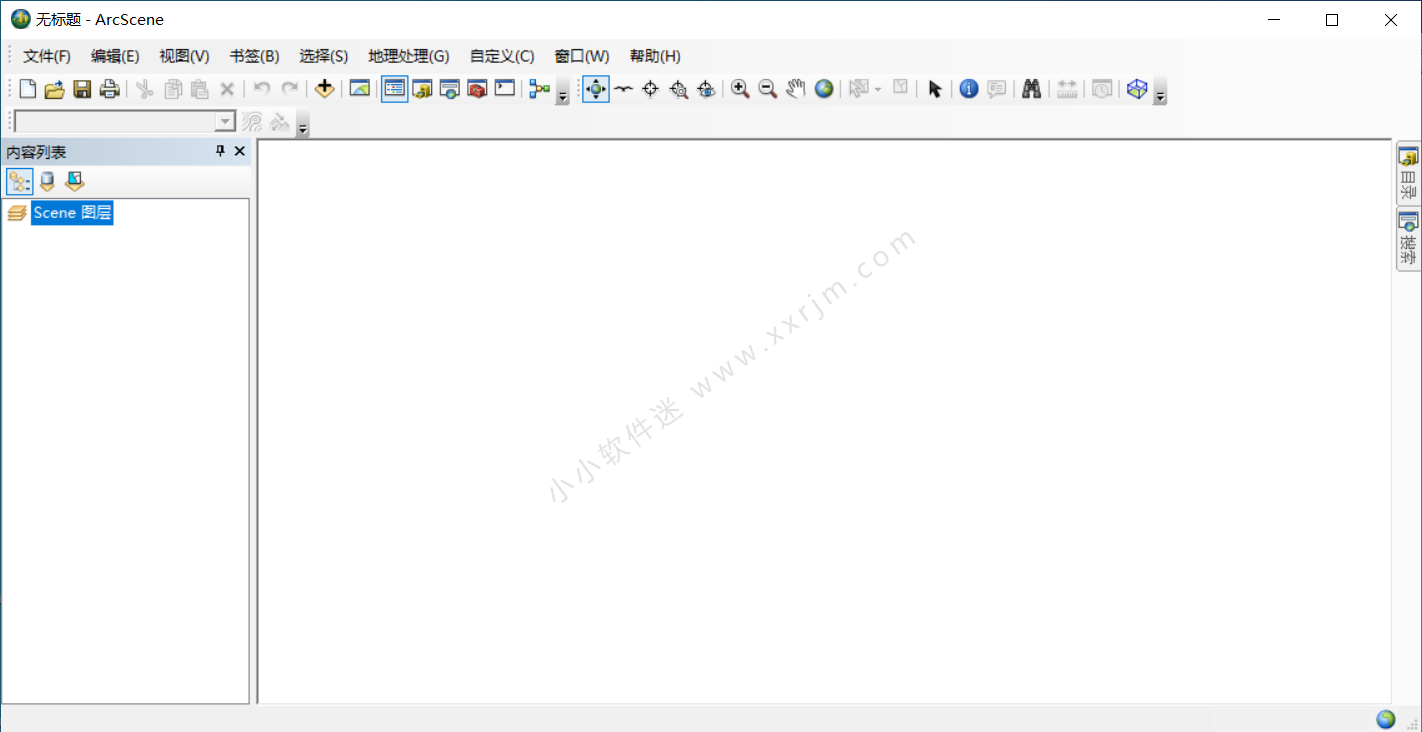Expand the standard toolbar options arrow
The width and height of the screenshot is (1422, 732).
[x=563, y=96]
